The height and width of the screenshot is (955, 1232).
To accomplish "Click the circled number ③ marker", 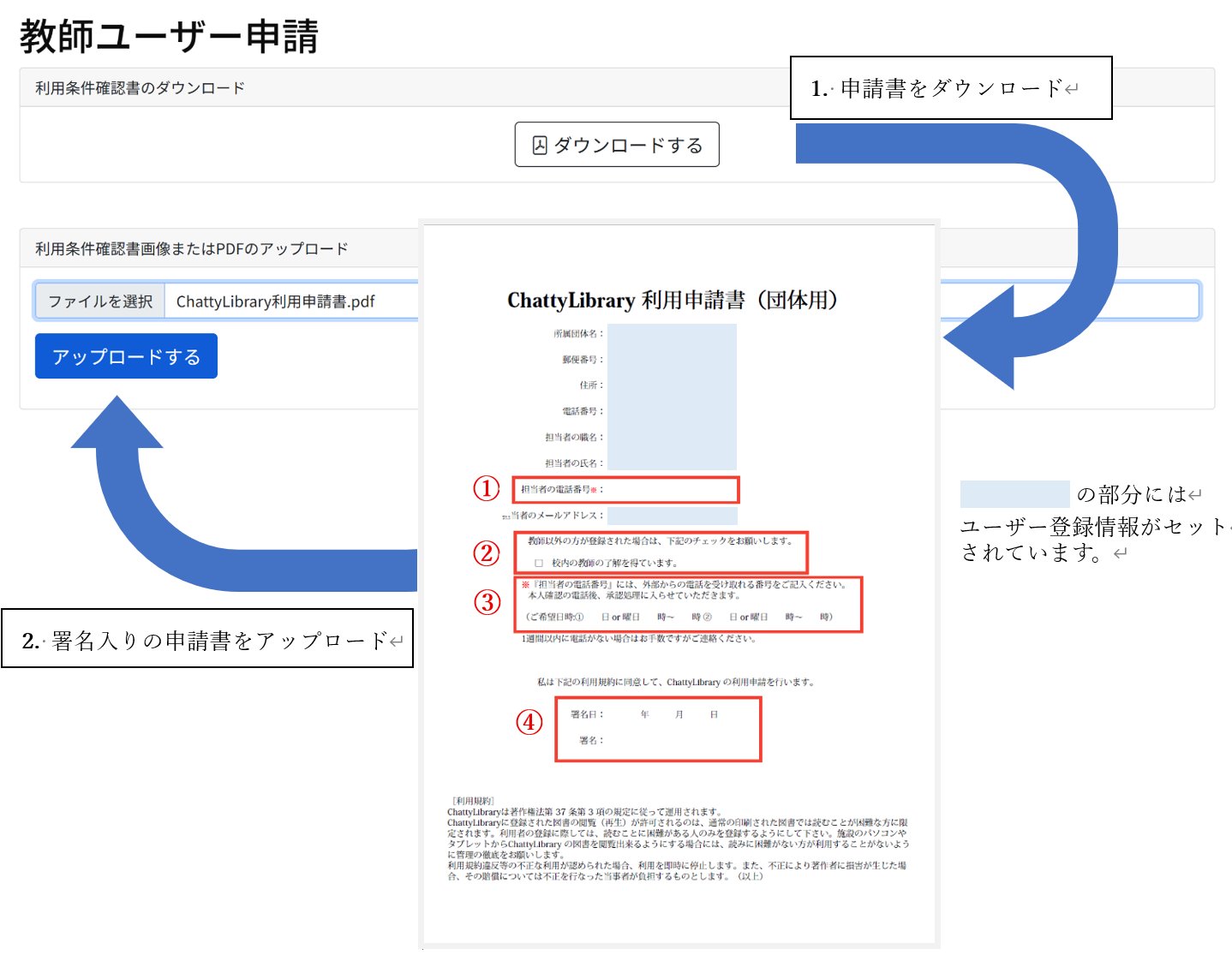I will click(487, 602).
